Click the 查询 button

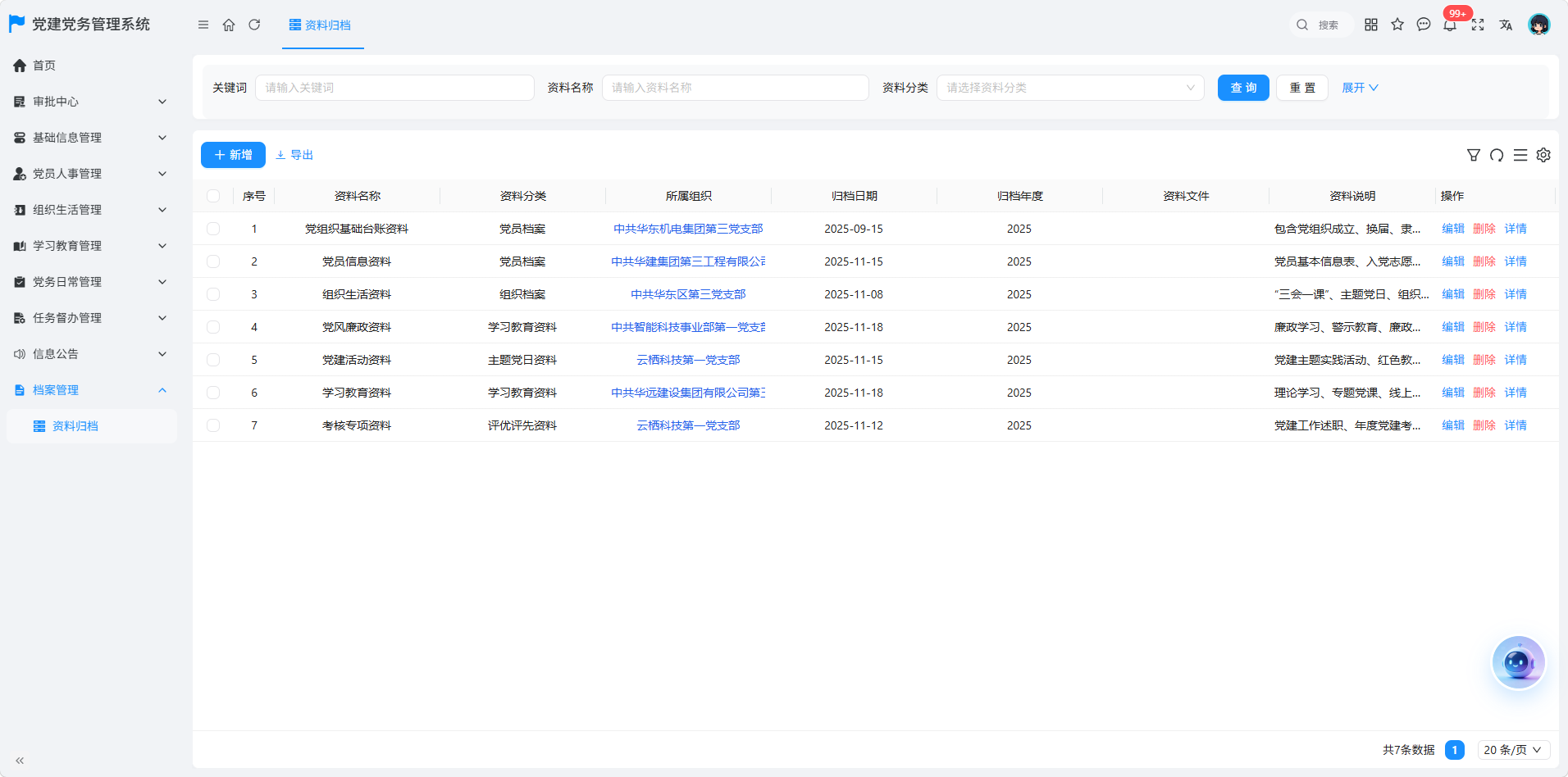click(1243, 88)
